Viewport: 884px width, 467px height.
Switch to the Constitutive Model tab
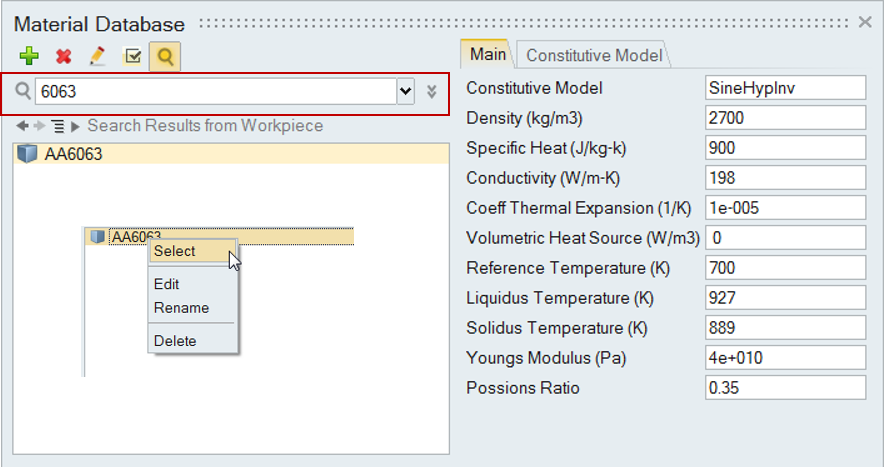[592, 56]
